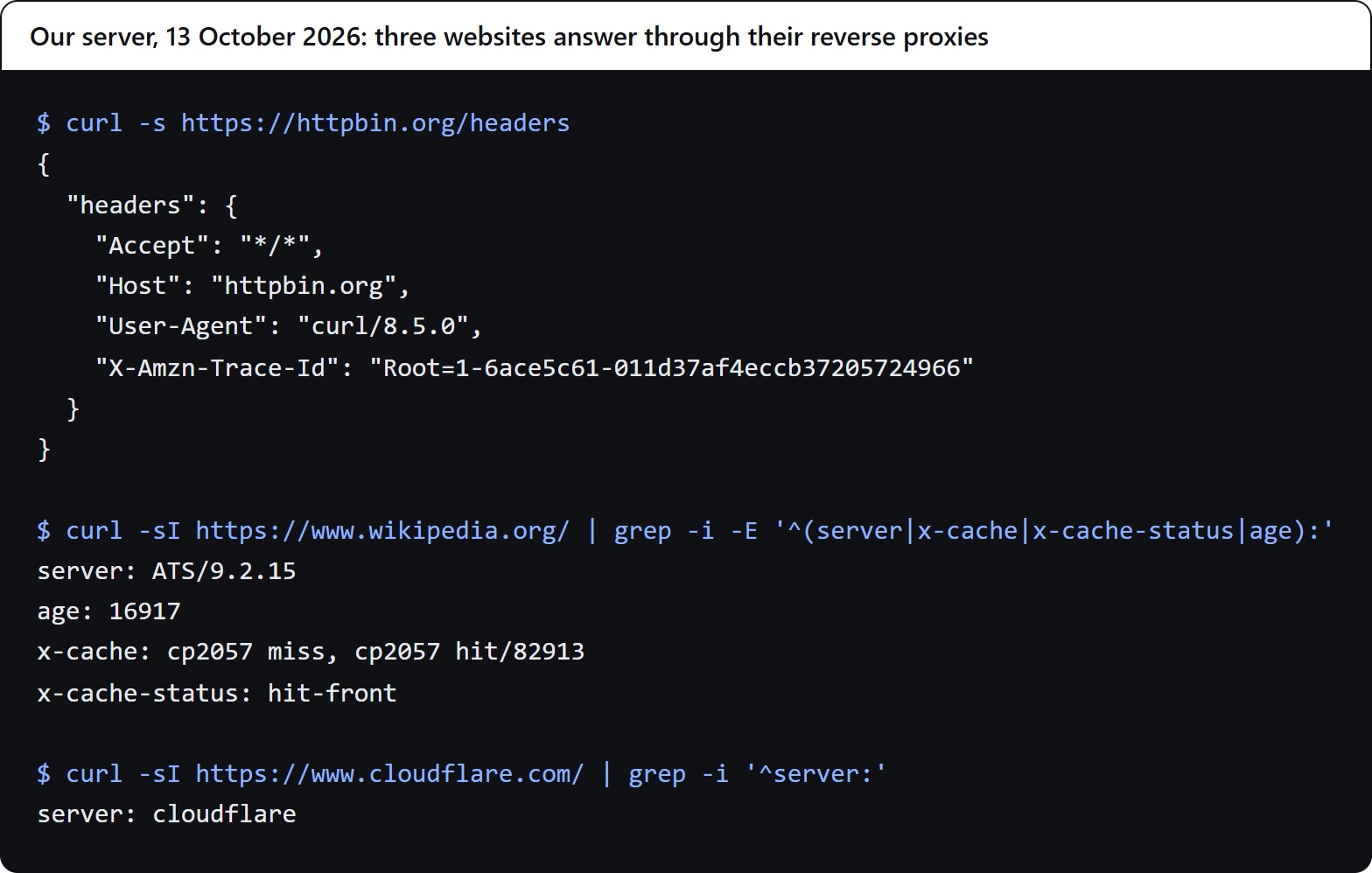
Task: Click the "headers": { line
Action: [152, 206]
